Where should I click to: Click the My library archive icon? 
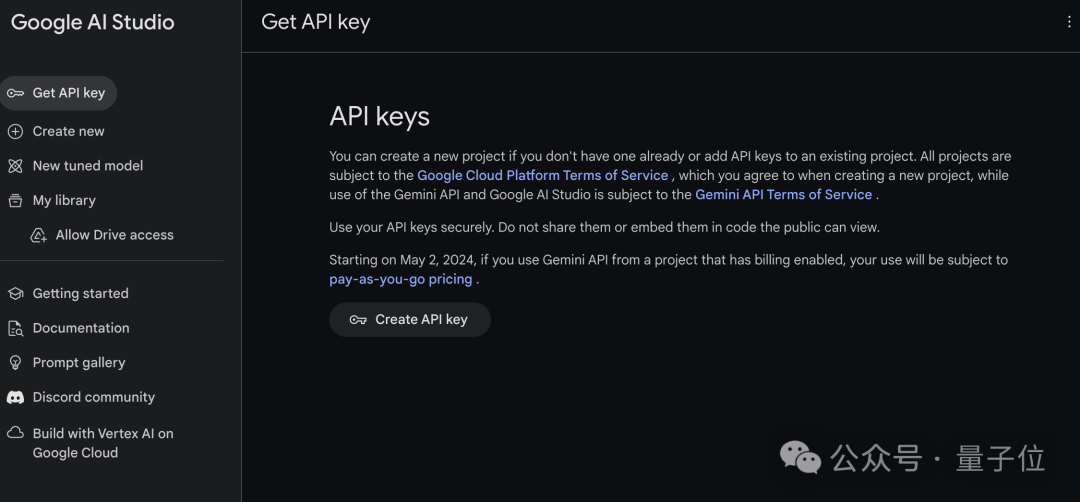tap(15, 200)
